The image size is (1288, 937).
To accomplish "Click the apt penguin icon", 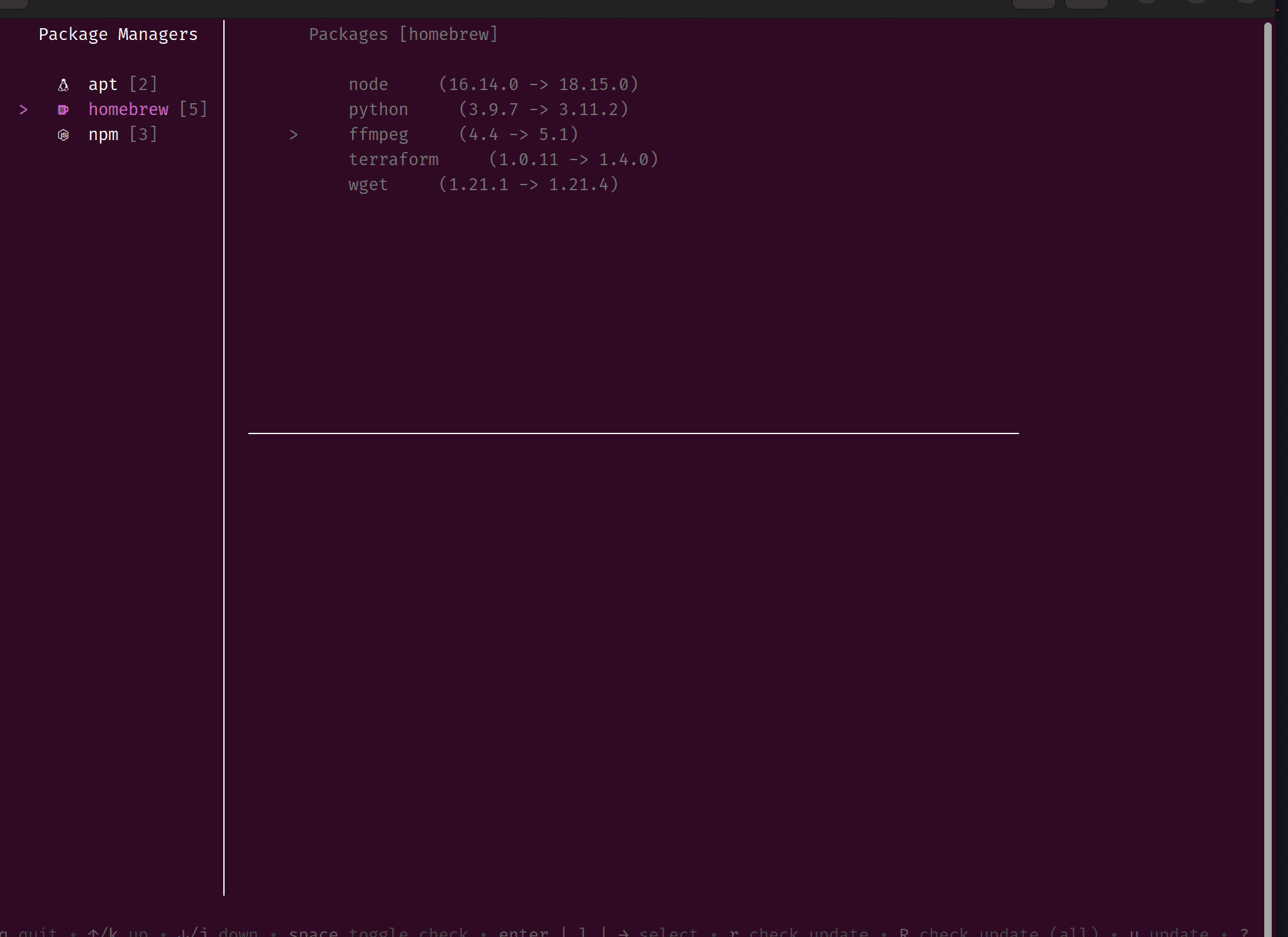I will 63,85.
